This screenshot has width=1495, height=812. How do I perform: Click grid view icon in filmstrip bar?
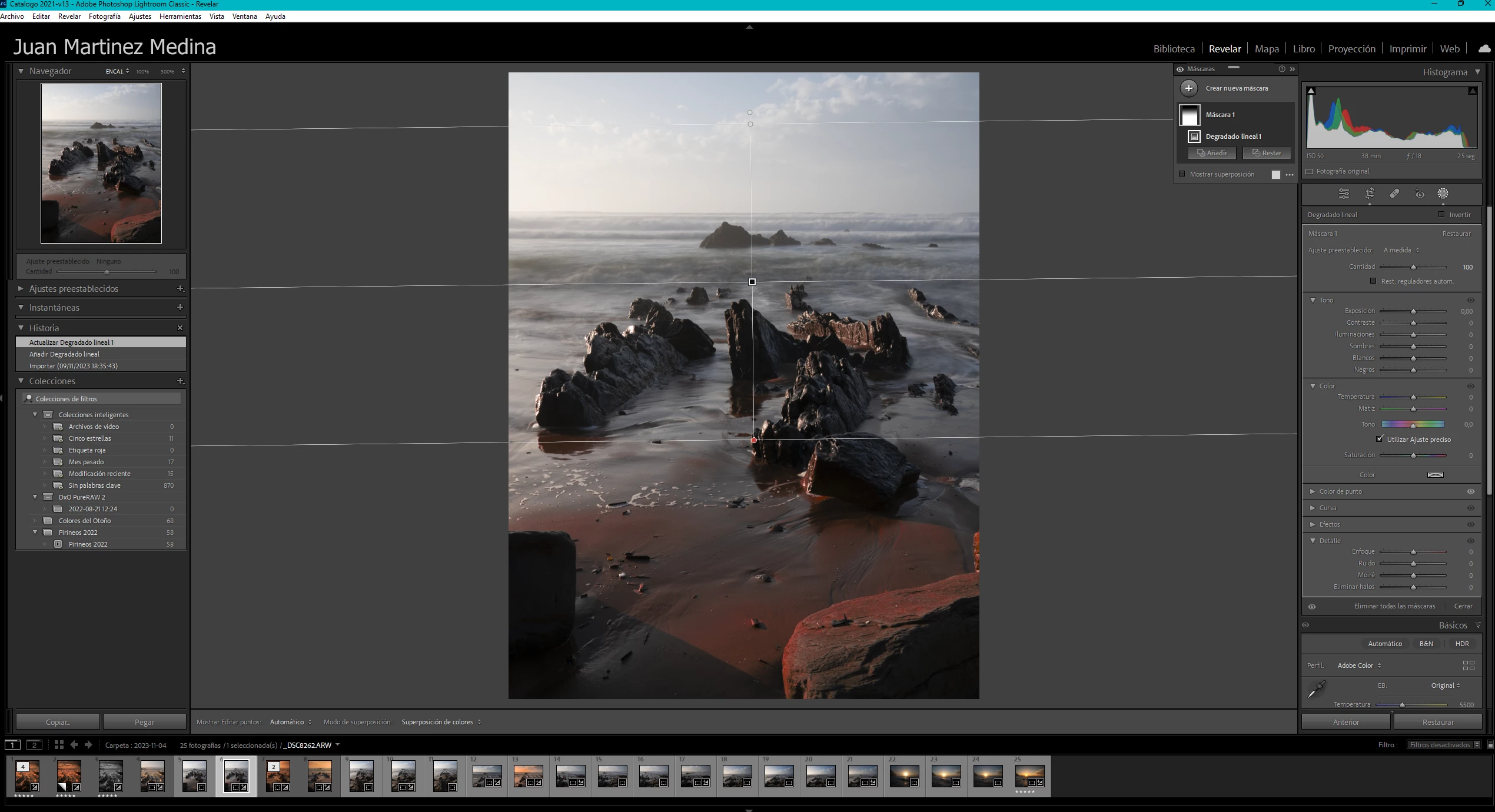(x=59, y=745)
